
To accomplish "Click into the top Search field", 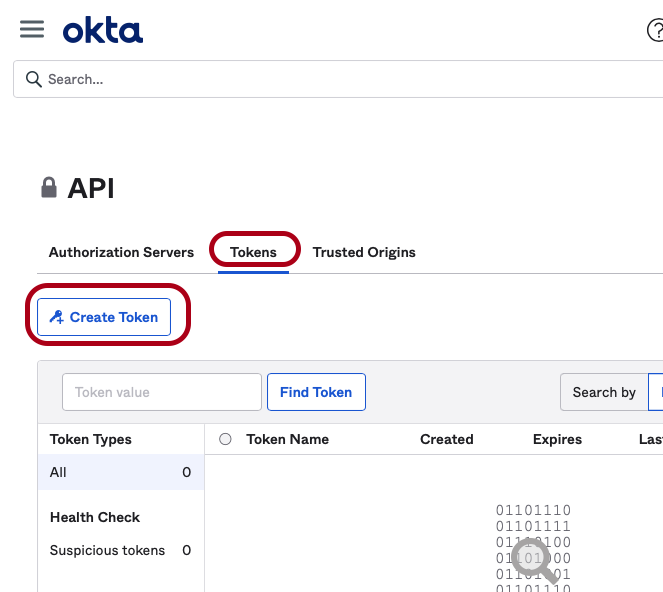I will click(340, 79).
